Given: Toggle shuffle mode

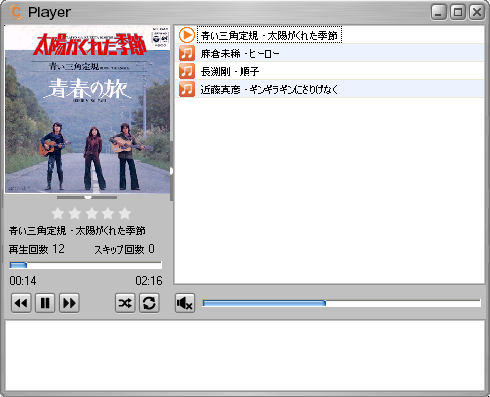Looking at the screenshot, I should [125, 303].
